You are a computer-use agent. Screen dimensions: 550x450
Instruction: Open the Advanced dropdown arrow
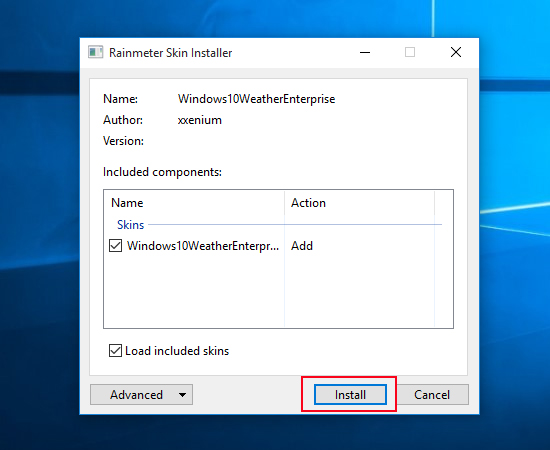coord(182,395)
